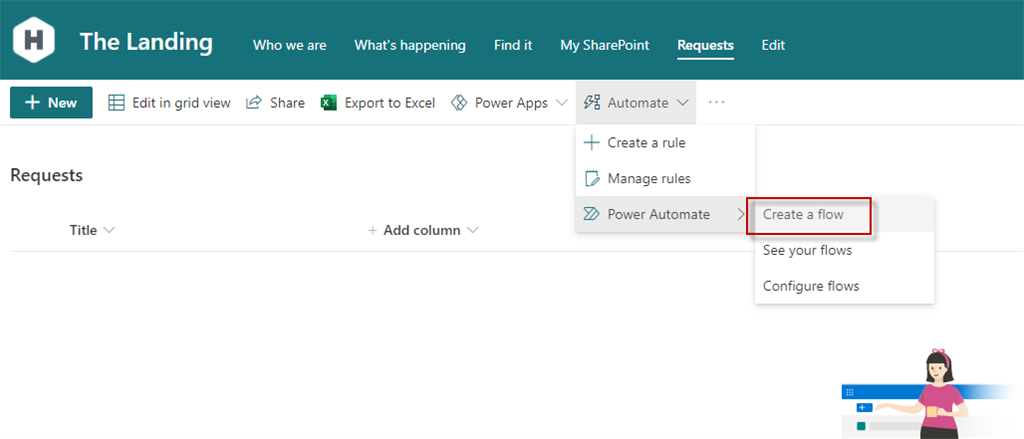Open the My SharePoint navigation link
The height and width of the screenshot is (439, 1024).
[605, 45]
